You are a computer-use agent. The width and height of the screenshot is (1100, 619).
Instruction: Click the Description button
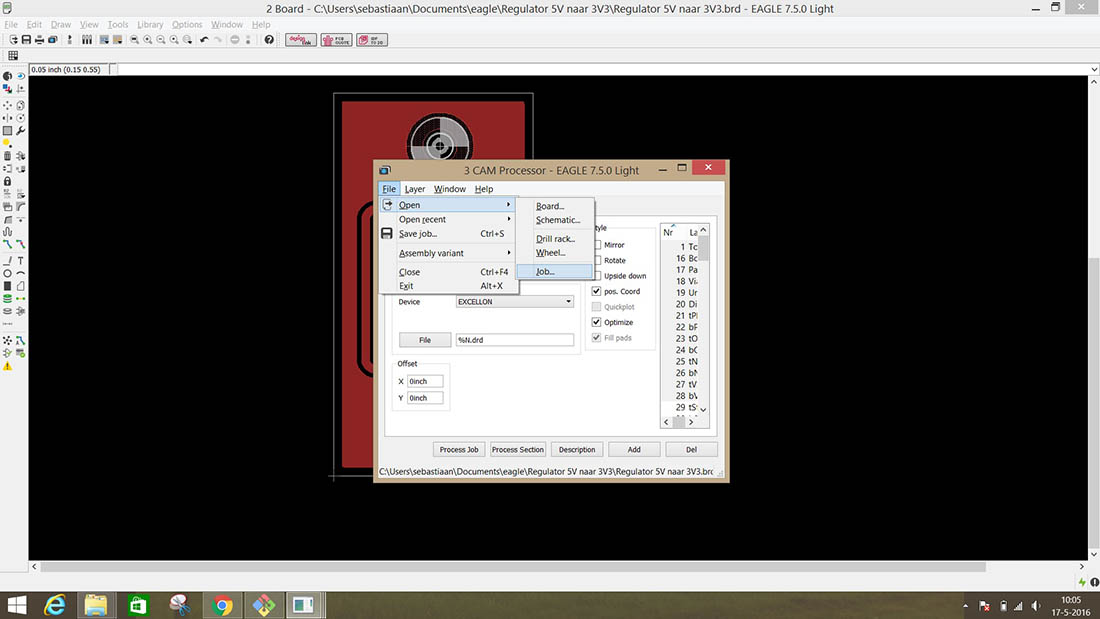pyautogui.click(x=577, y=450)
